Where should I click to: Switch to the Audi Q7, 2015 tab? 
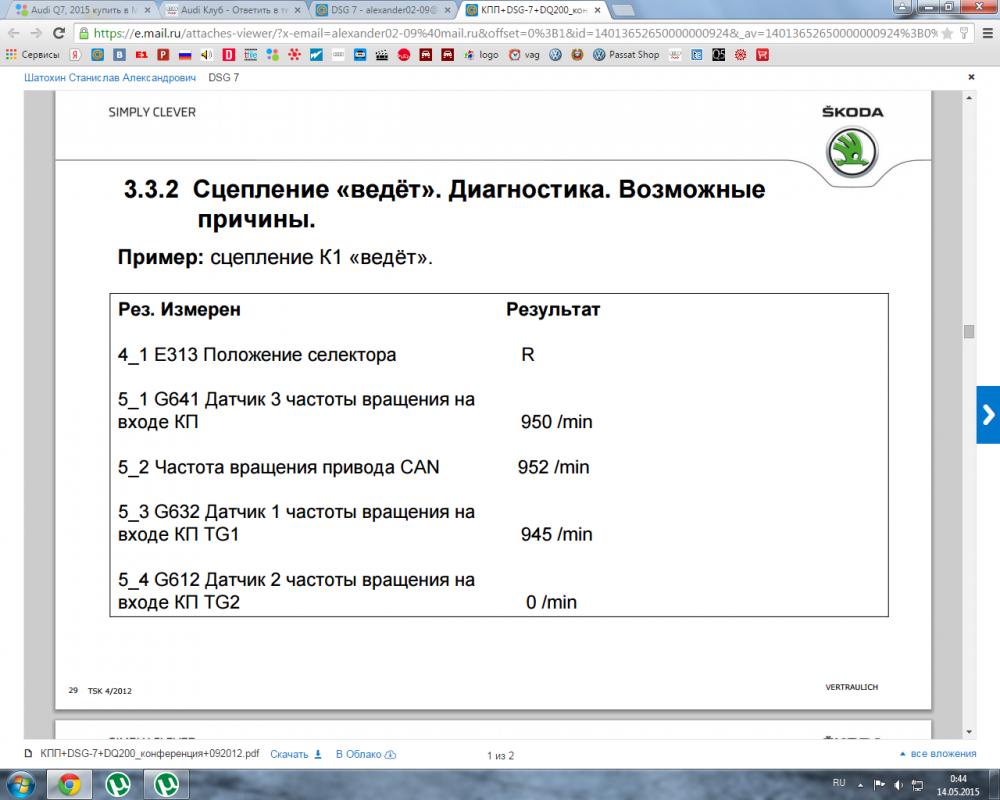[x=82, y=10]
